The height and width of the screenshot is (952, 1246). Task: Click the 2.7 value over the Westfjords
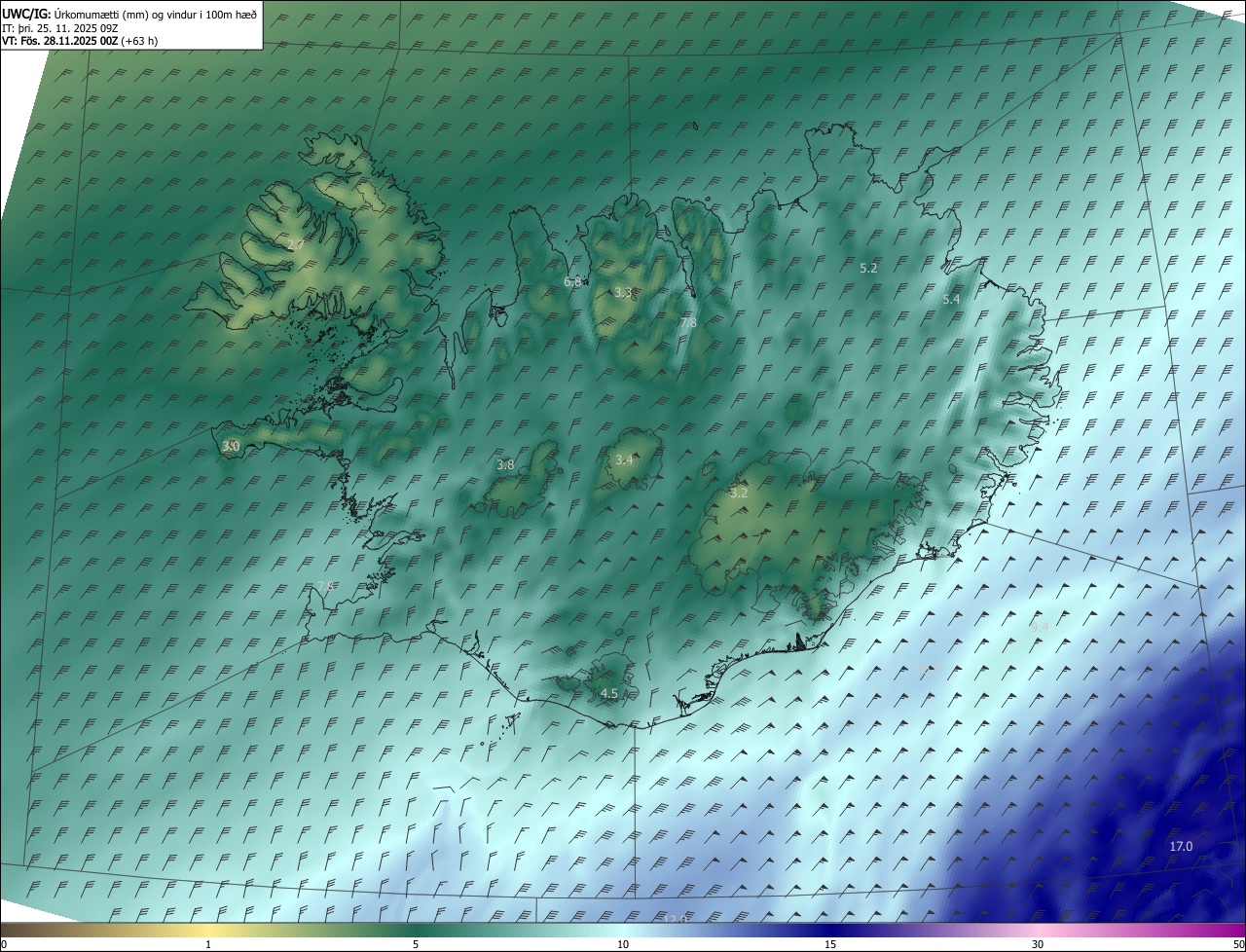[x=296, y=243]
